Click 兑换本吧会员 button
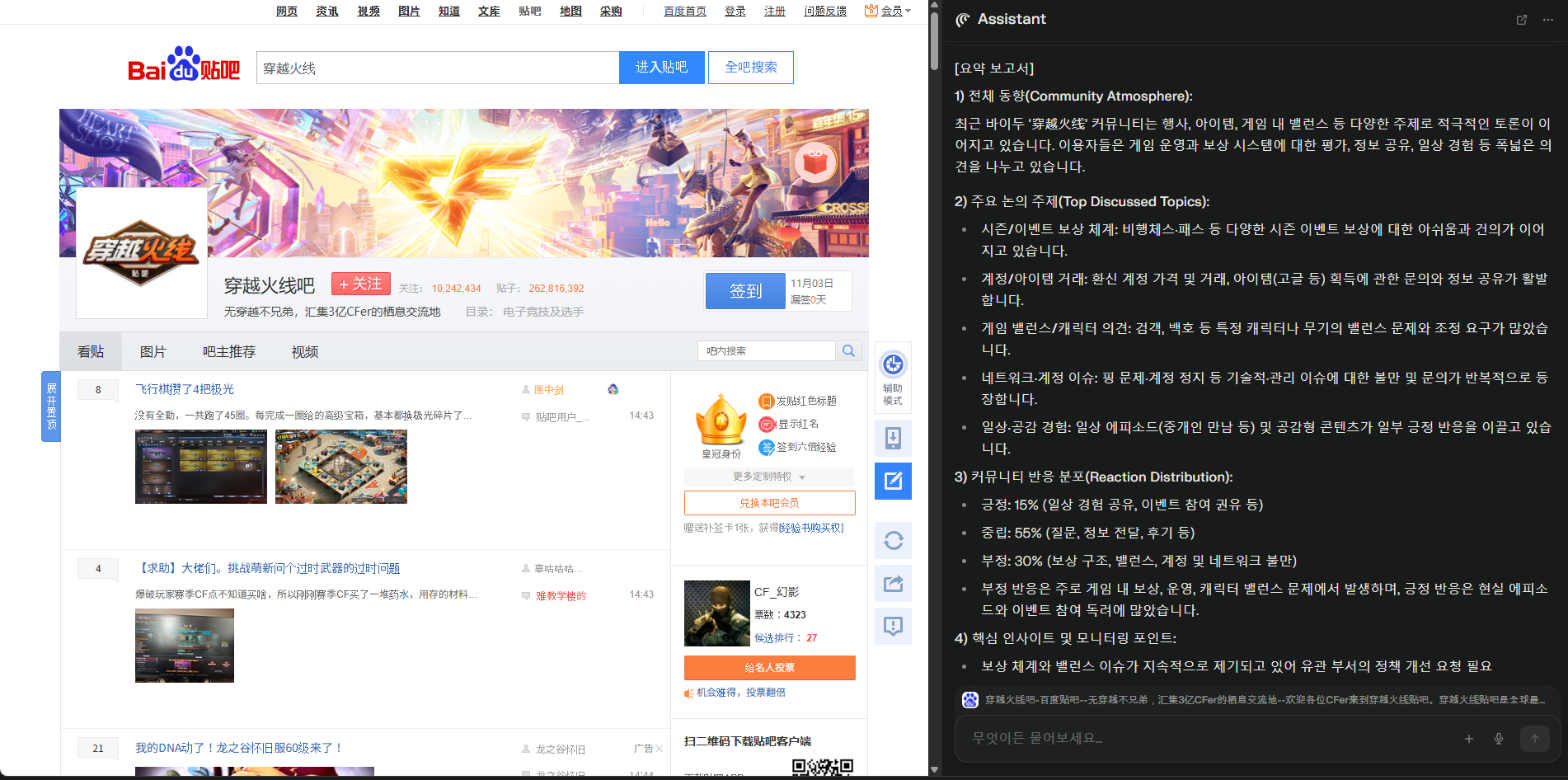 (769, 503)
